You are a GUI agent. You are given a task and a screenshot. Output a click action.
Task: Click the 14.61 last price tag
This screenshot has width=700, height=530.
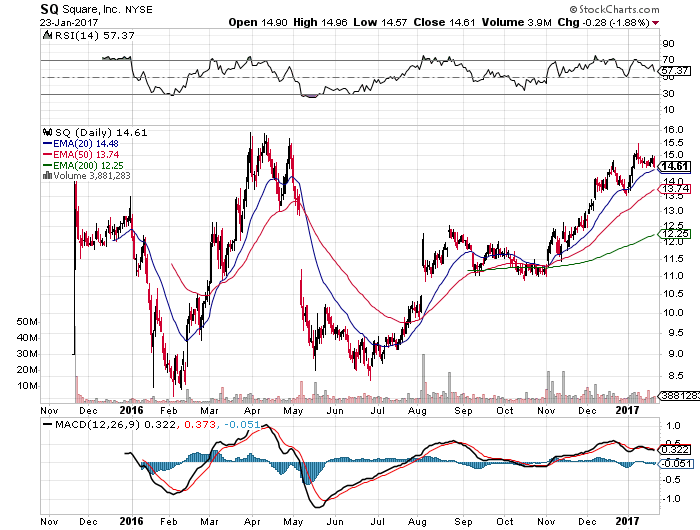tap(675, 167)
